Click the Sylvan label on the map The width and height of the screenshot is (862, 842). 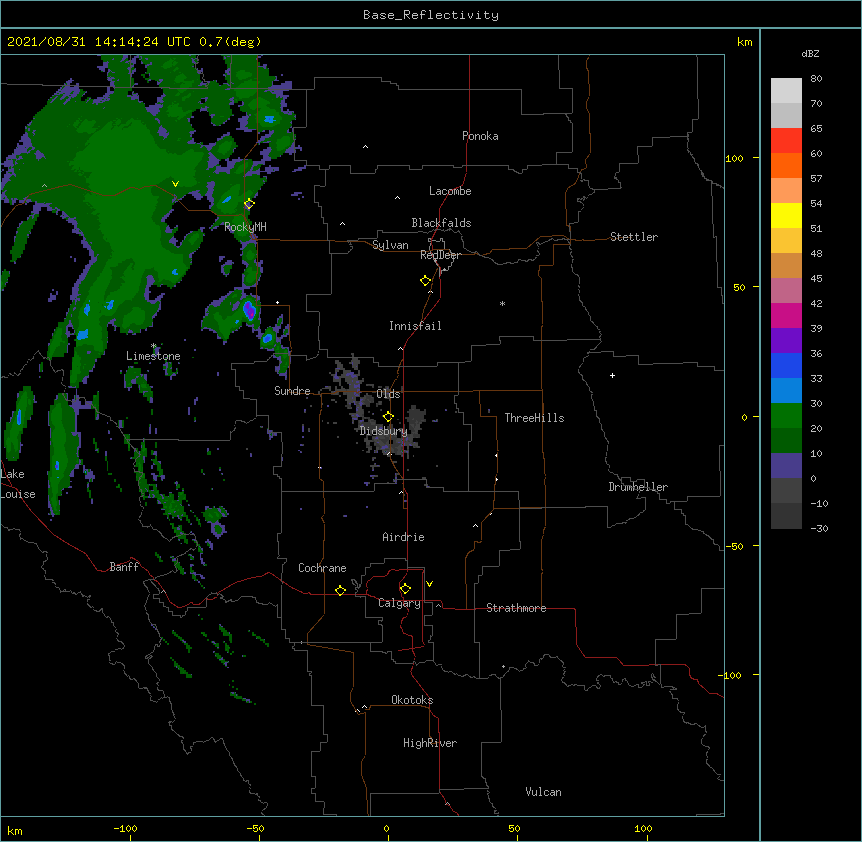390,245
